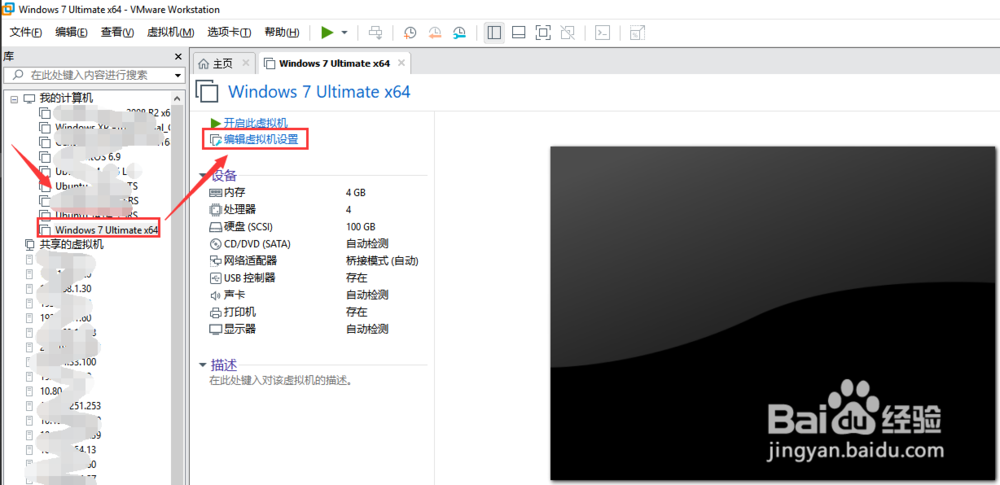This screenshot has width=1000, height=485.
Task: Click the stretch guest display toolbar icon
Action: coord(637,33)
